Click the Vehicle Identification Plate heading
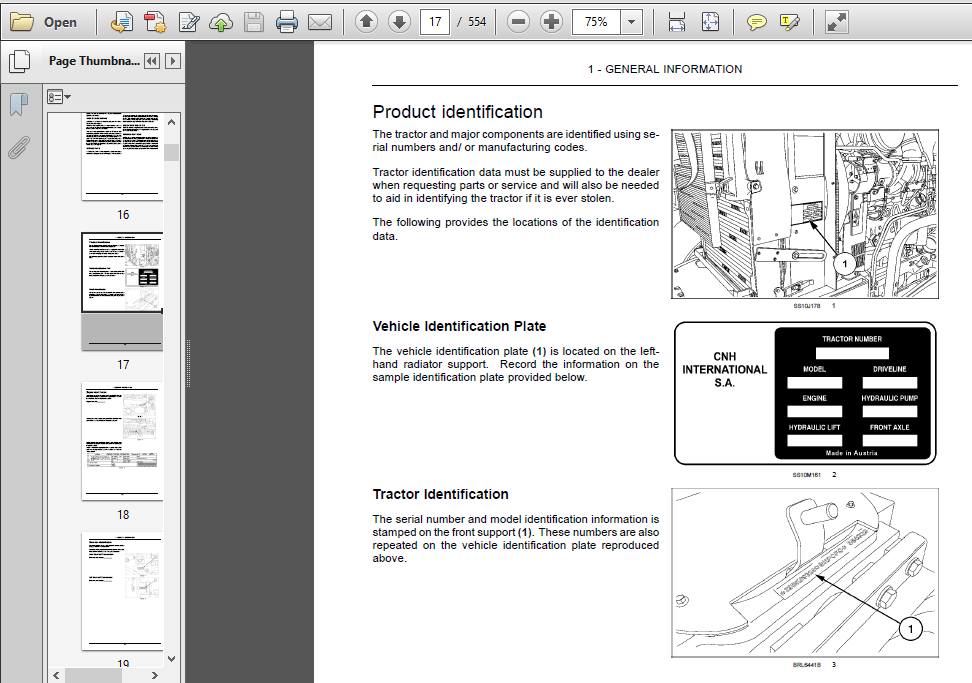 (x=459, y=327)
